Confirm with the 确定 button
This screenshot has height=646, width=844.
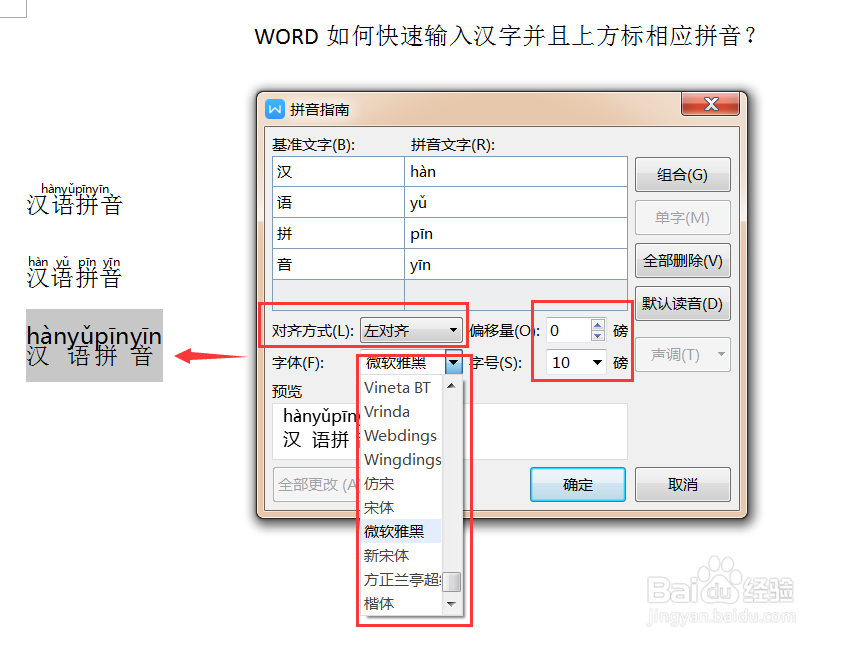[x=578, y=484]
